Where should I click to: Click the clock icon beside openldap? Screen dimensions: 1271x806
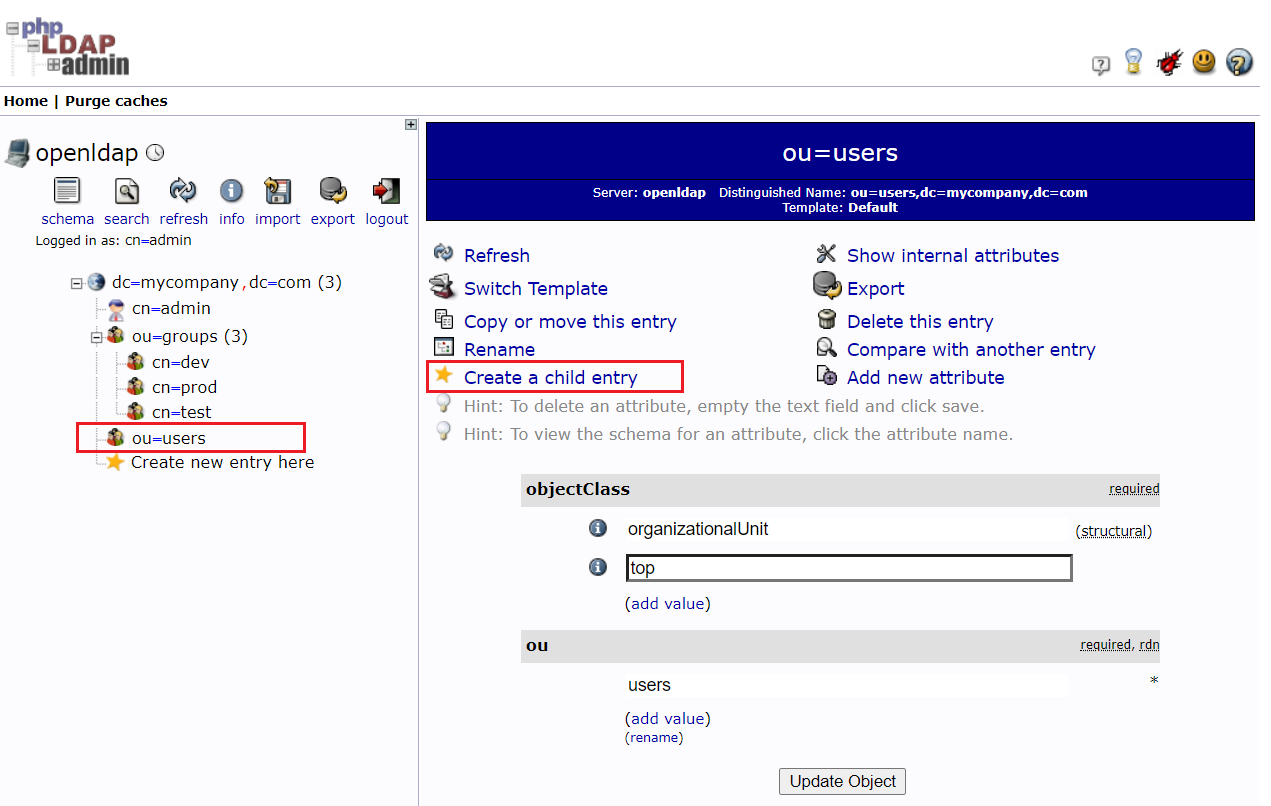point(155,152)
